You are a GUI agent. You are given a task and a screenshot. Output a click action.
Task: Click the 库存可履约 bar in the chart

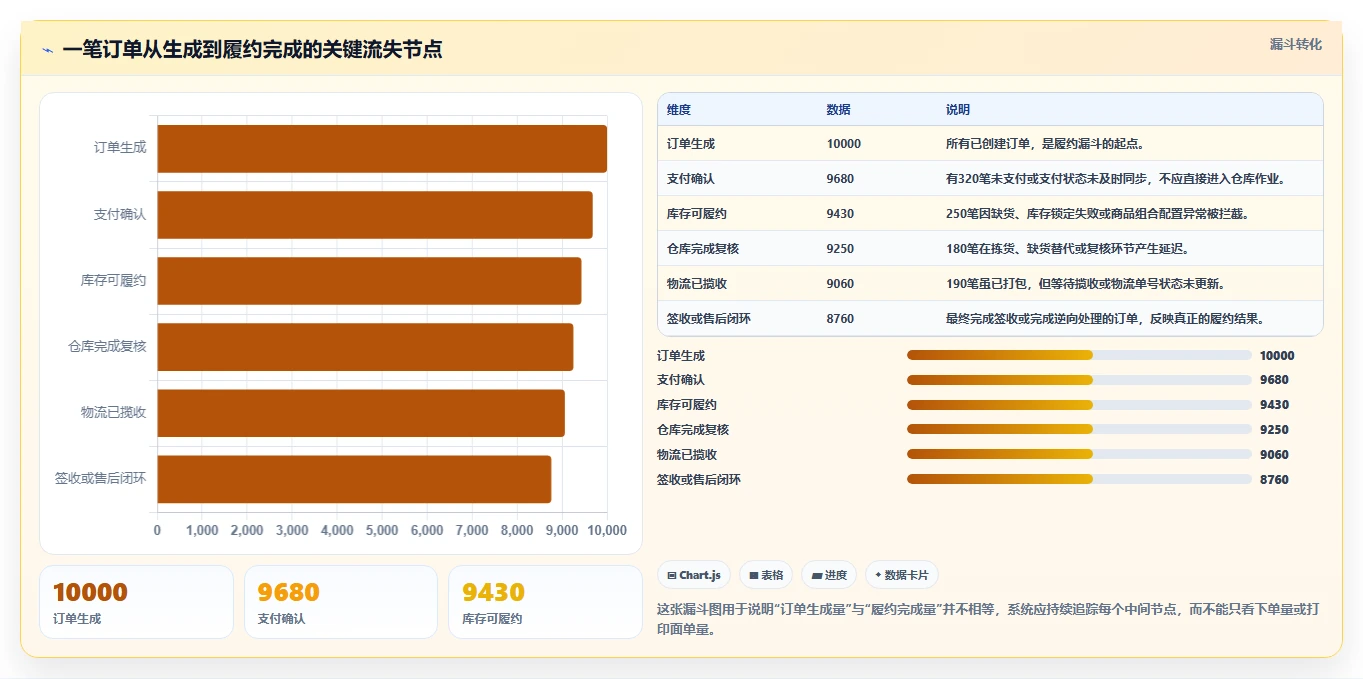[369, 281]
